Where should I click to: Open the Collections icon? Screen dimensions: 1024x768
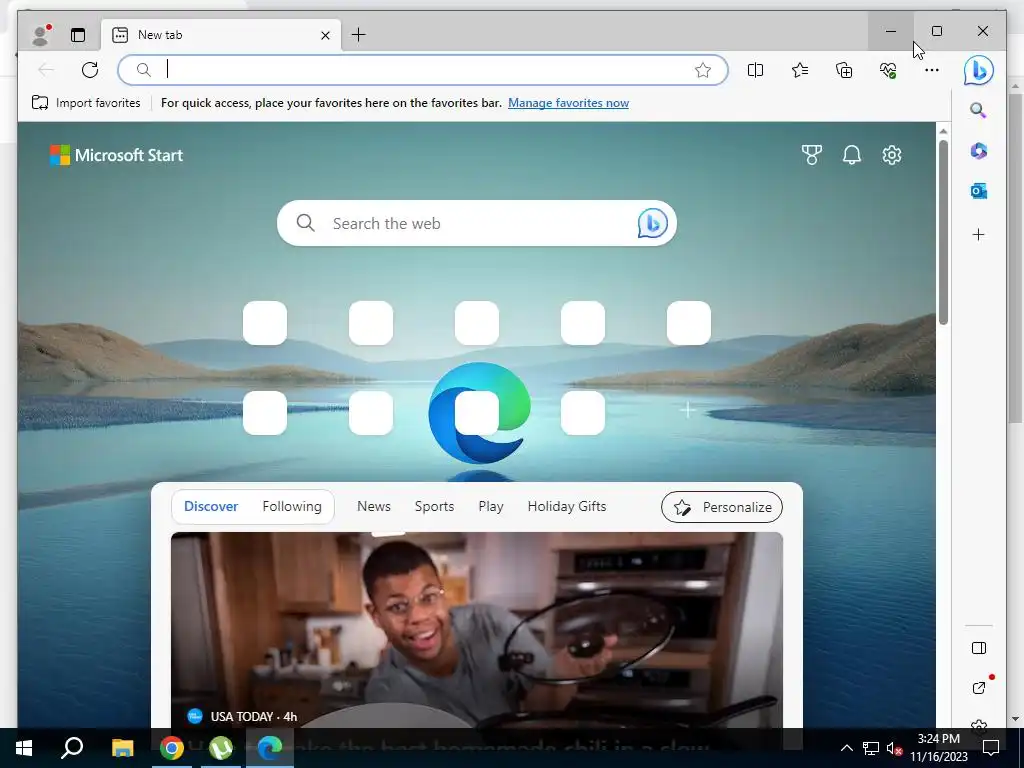(x=844, y=70)
